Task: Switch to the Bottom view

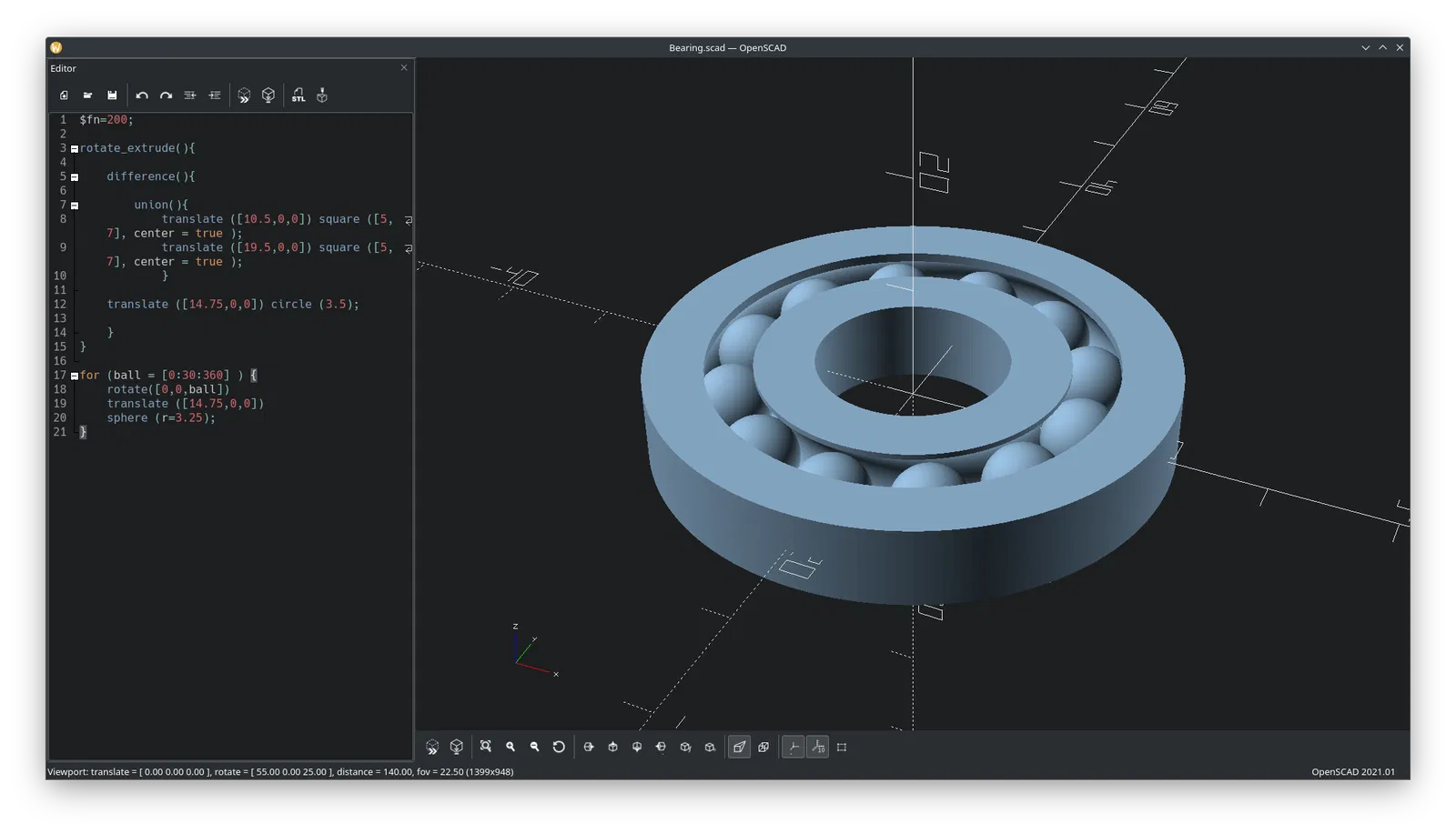Action: [637, 747]
